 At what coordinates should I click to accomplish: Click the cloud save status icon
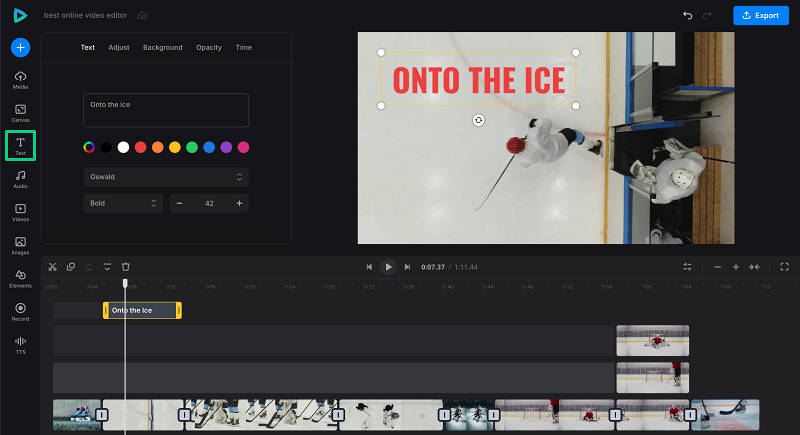click(142, 15)
